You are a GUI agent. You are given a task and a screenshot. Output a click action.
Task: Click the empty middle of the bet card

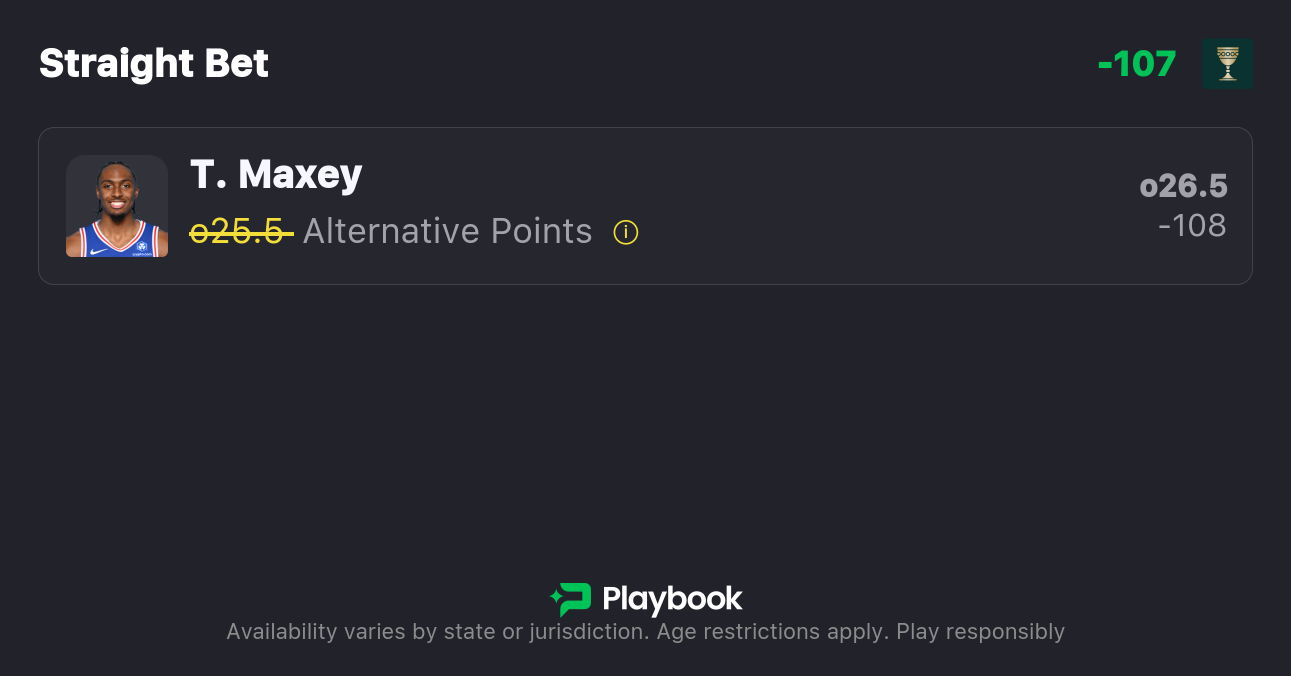[x=850, y=206]
